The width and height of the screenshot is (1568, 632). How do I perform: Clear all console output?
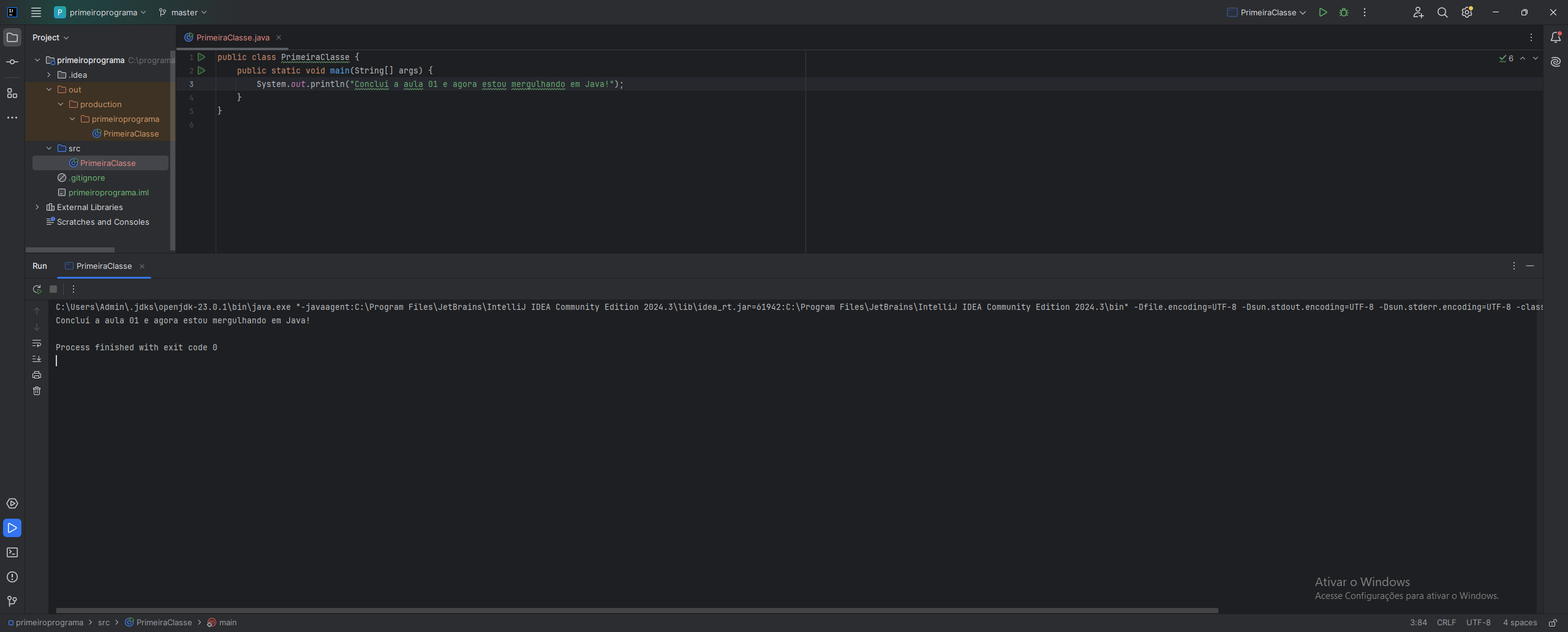pyautogui.click(x=37, y=391)
